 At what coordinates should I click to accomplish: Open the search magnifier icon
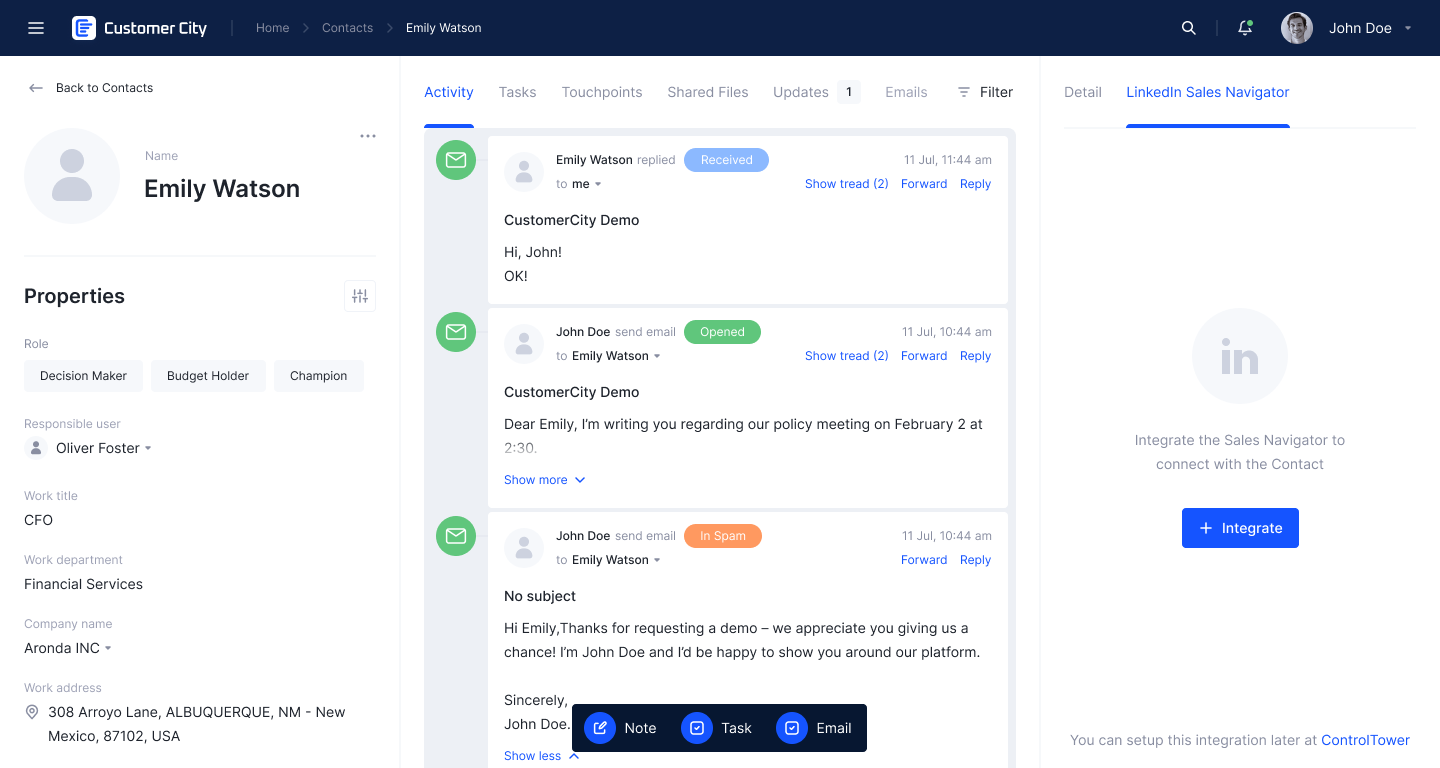coord(1189,28)
